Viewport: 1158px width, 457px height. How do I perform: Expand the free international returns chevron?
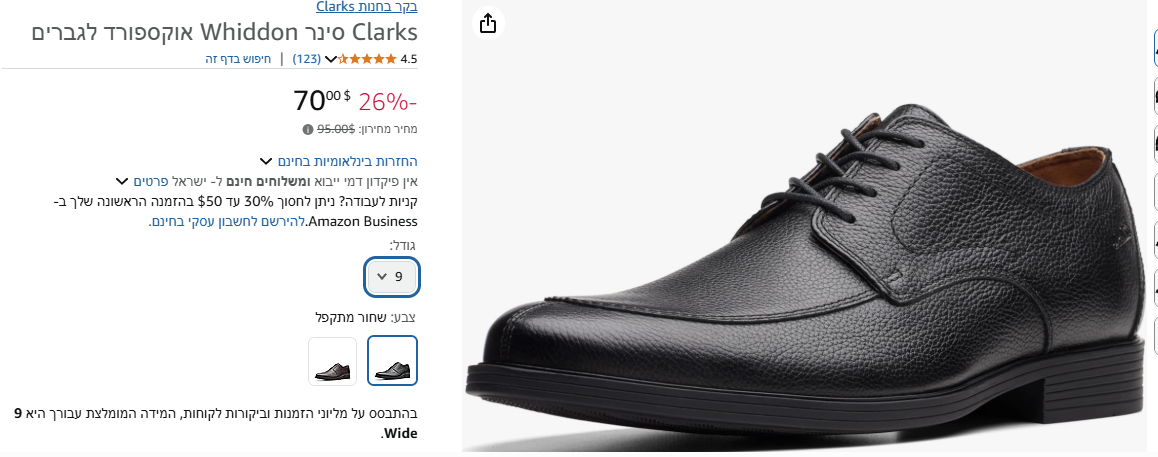point(265,161)
